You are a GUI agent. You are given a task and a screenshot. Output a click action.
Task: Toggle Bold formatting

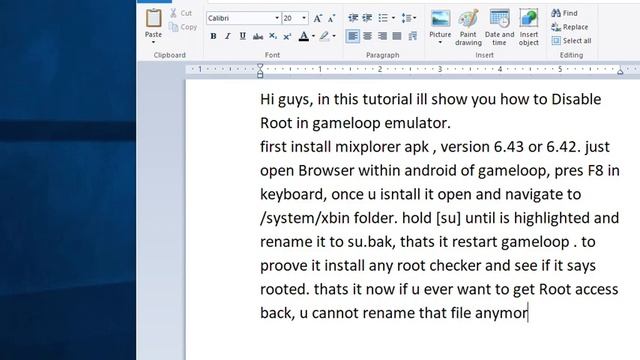pyautogui.click(x=213, y=36)
